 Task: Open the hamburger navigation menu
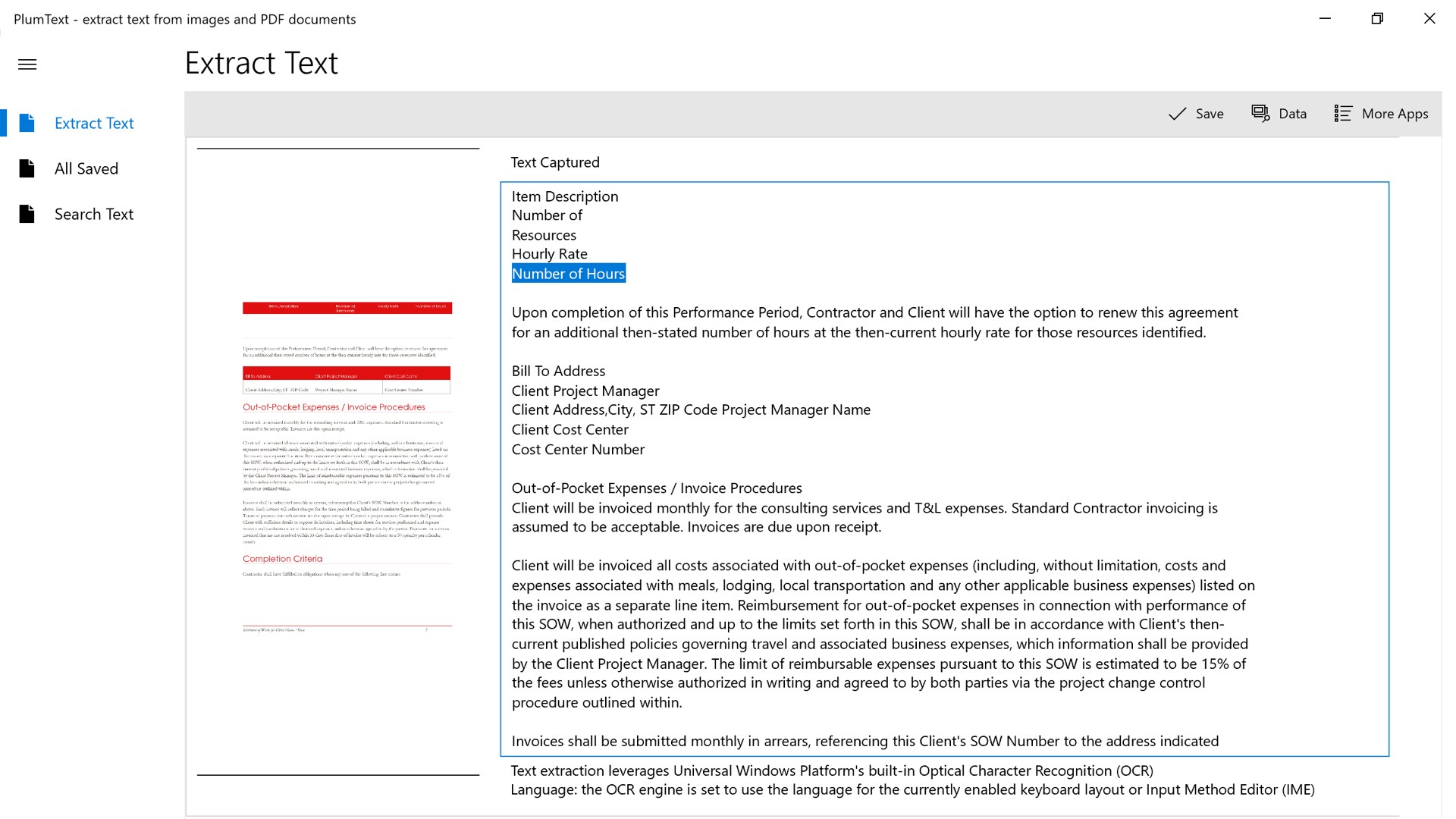click(27, 64)
